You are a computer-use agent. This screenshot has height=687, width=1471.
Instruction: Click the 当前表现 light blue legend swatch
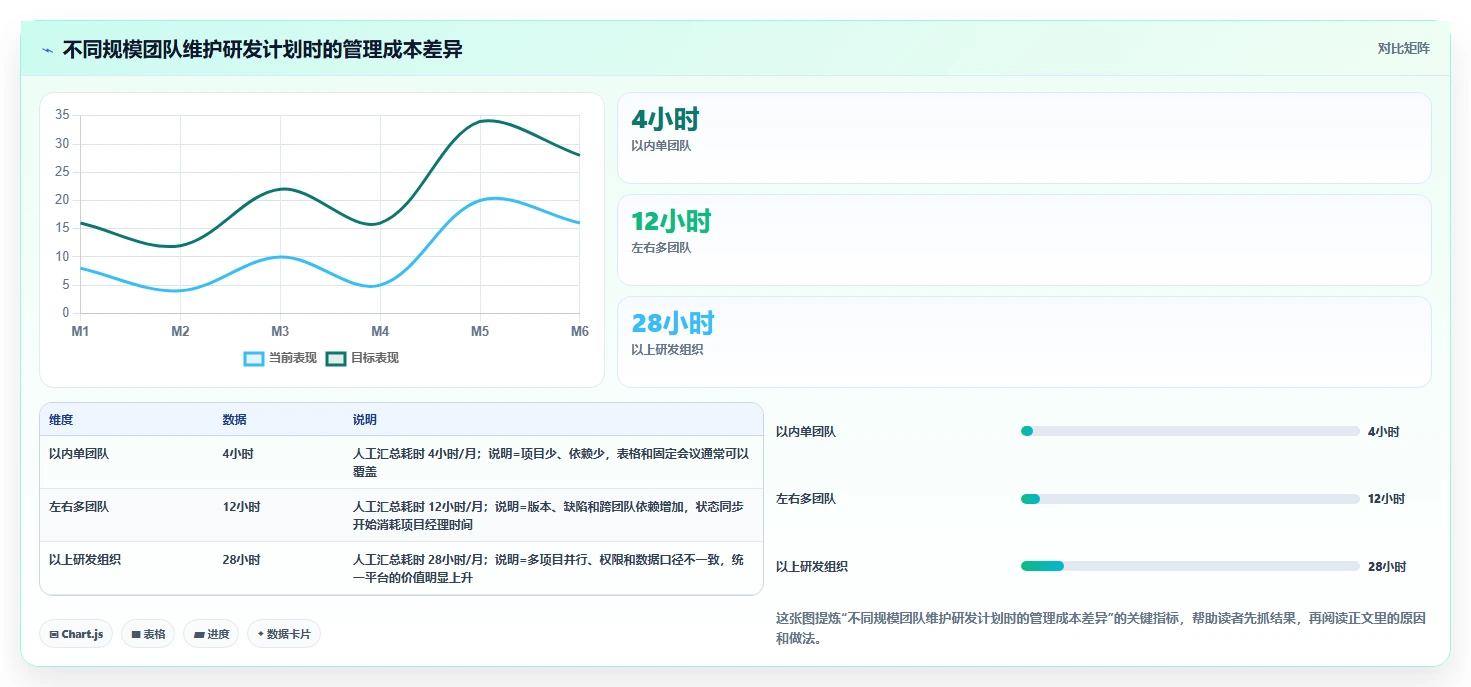point(254,358)
